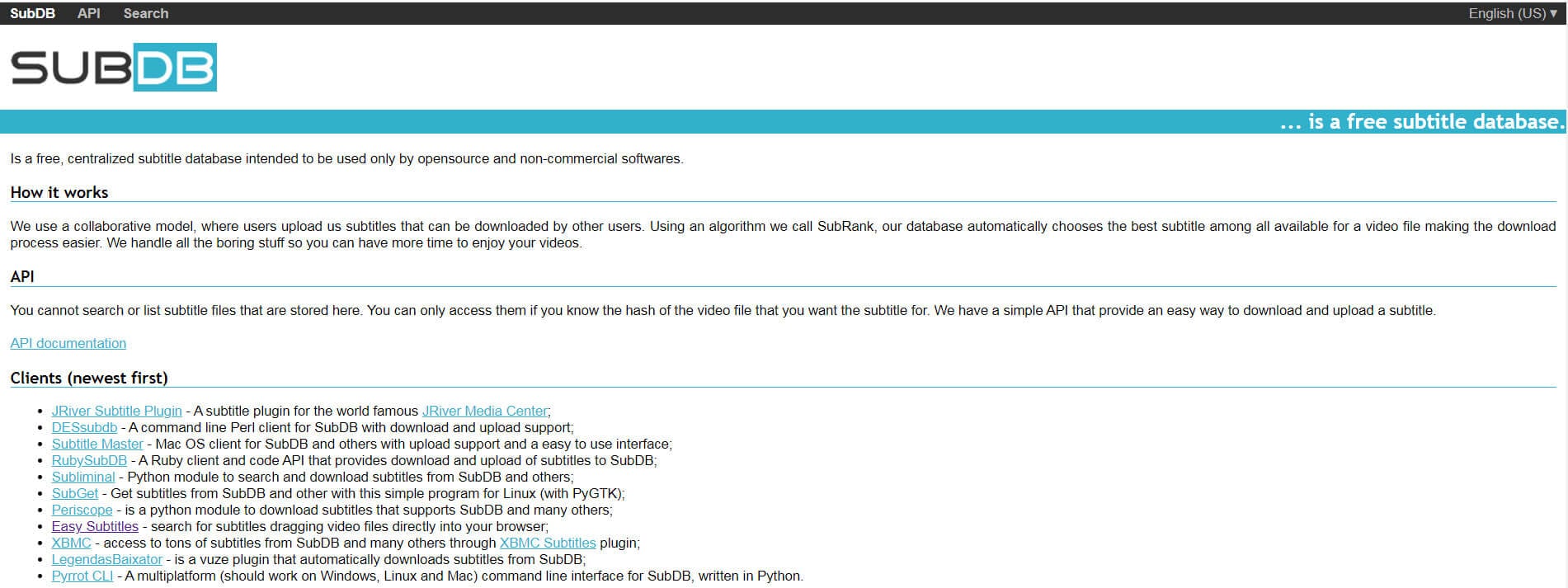Open the API documentation link
Viewport: 1568px width, 588px height.
(68, 343)
